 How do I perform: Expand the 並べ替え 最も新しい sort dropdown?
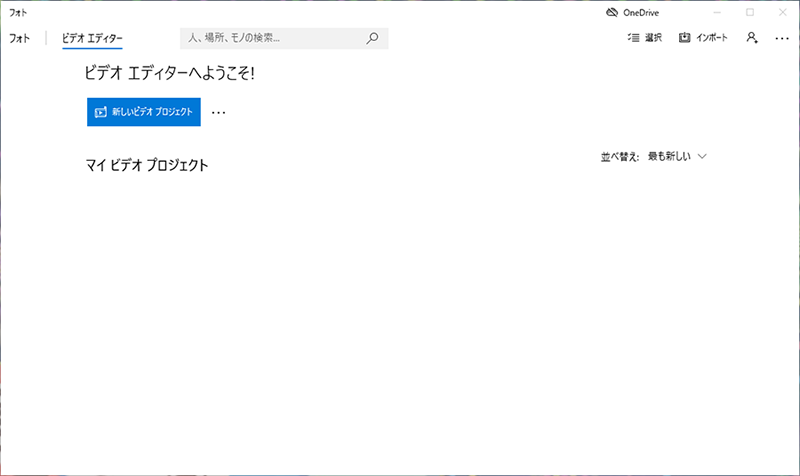pos(677,156)
